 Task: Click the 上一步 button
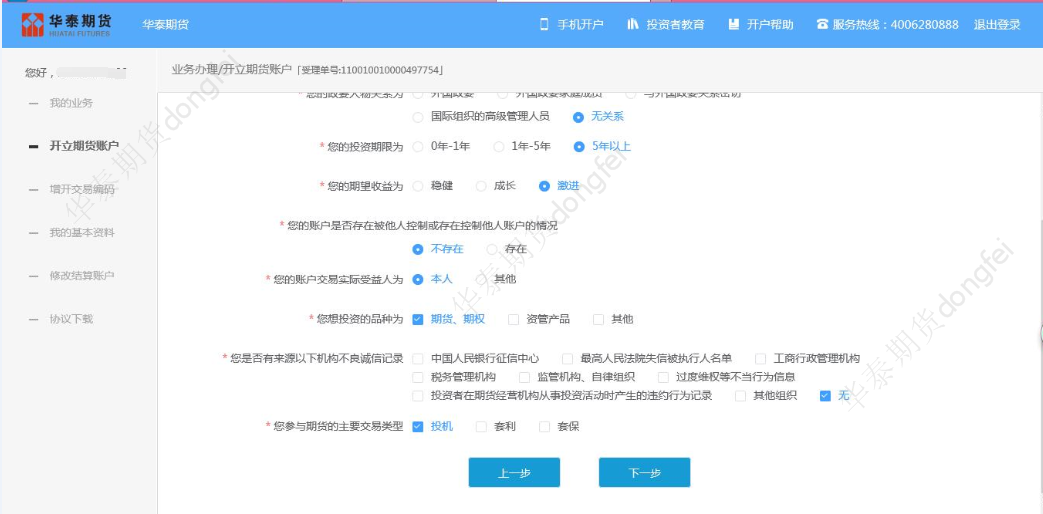(x=514, y=473)
